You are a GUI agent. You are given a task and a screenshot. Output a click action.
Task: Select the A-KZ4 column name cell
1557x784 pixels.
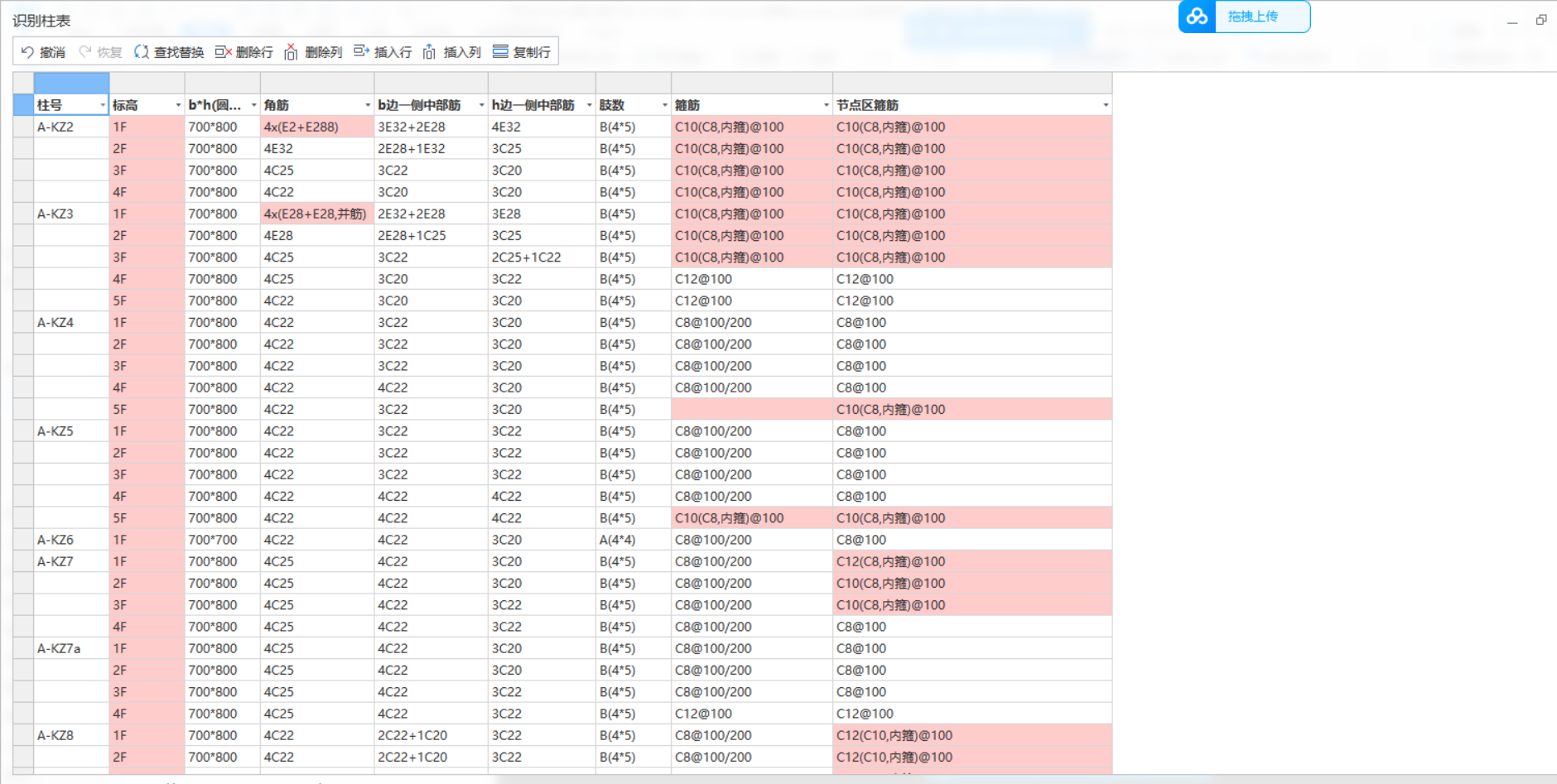(x=71, y=322)
